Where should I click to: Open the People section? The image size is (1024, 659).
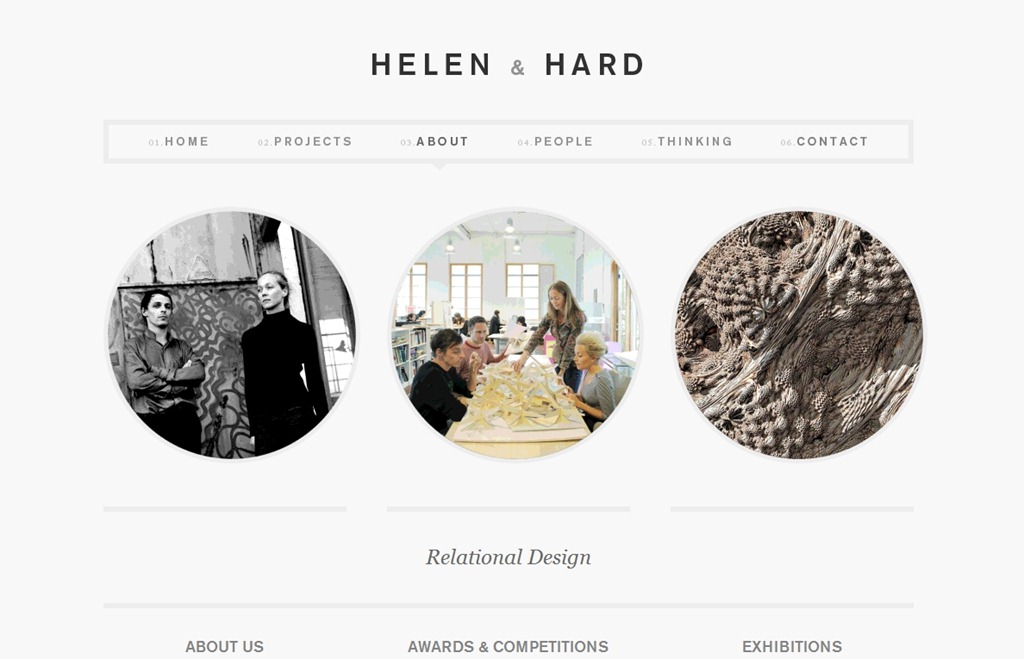(555, 142)
